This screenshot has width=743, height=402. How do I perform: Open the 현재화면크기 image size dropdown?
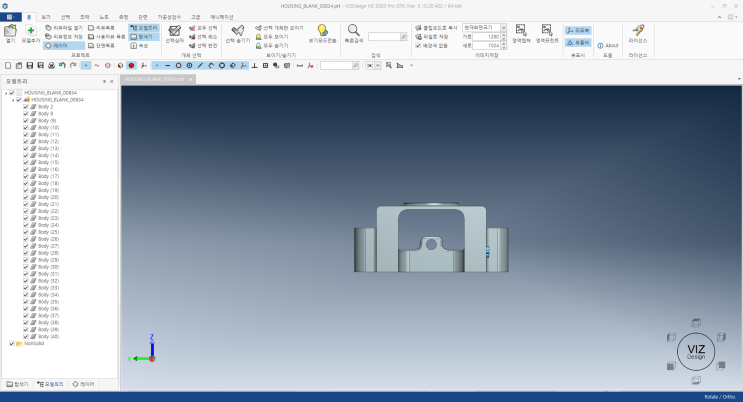[503, 27]
